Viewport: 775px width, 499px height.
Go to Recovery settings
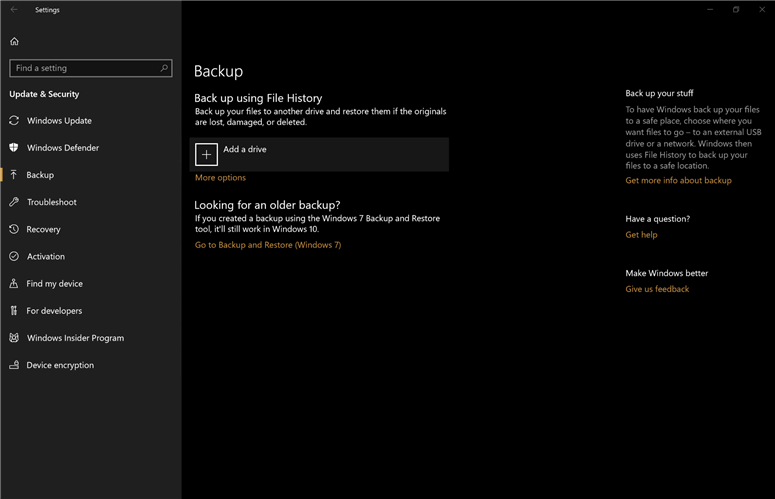[x=43, y=229]
